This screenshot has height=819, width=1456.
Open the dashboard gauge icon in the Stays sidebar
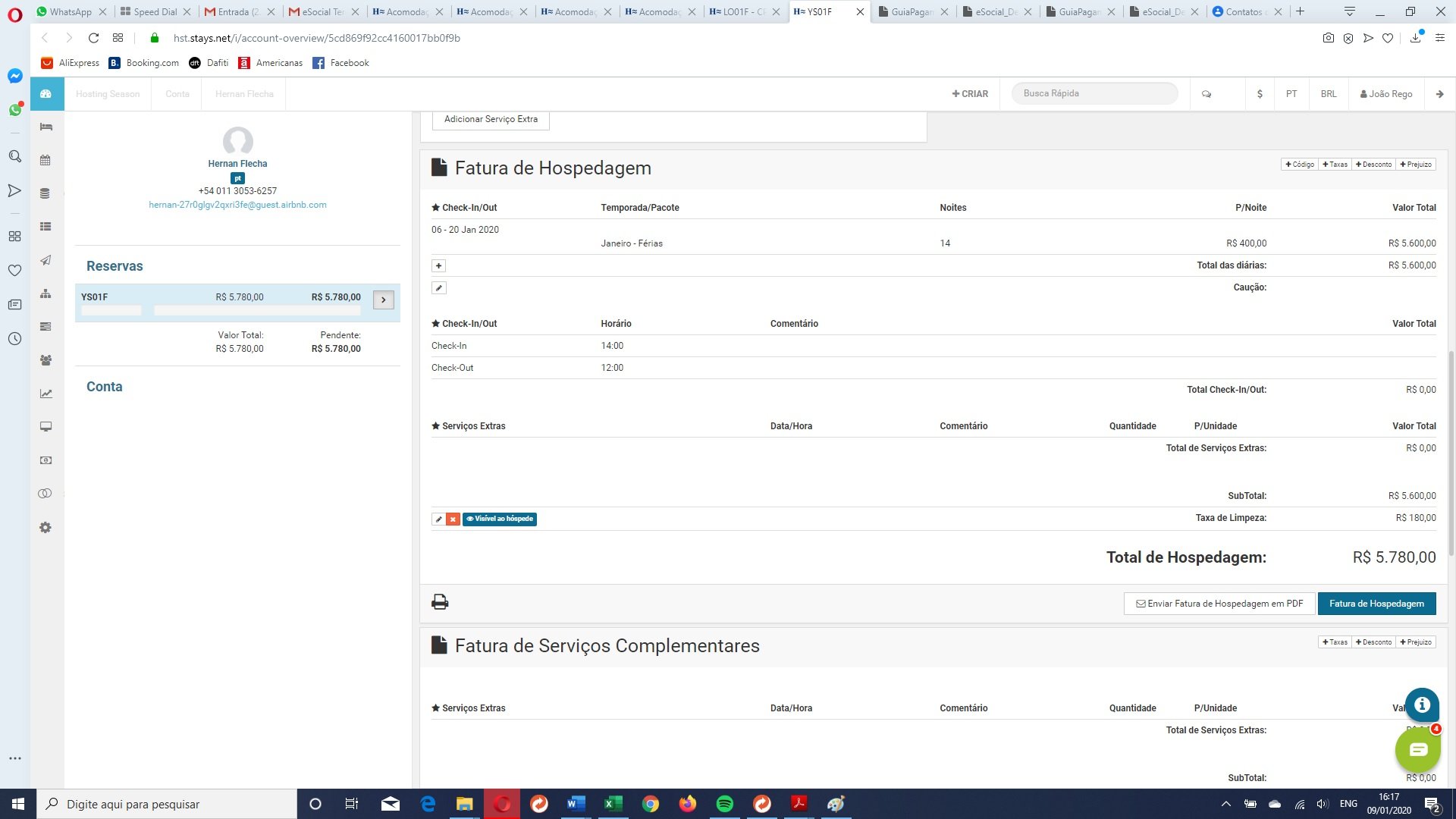pos(46,94)
